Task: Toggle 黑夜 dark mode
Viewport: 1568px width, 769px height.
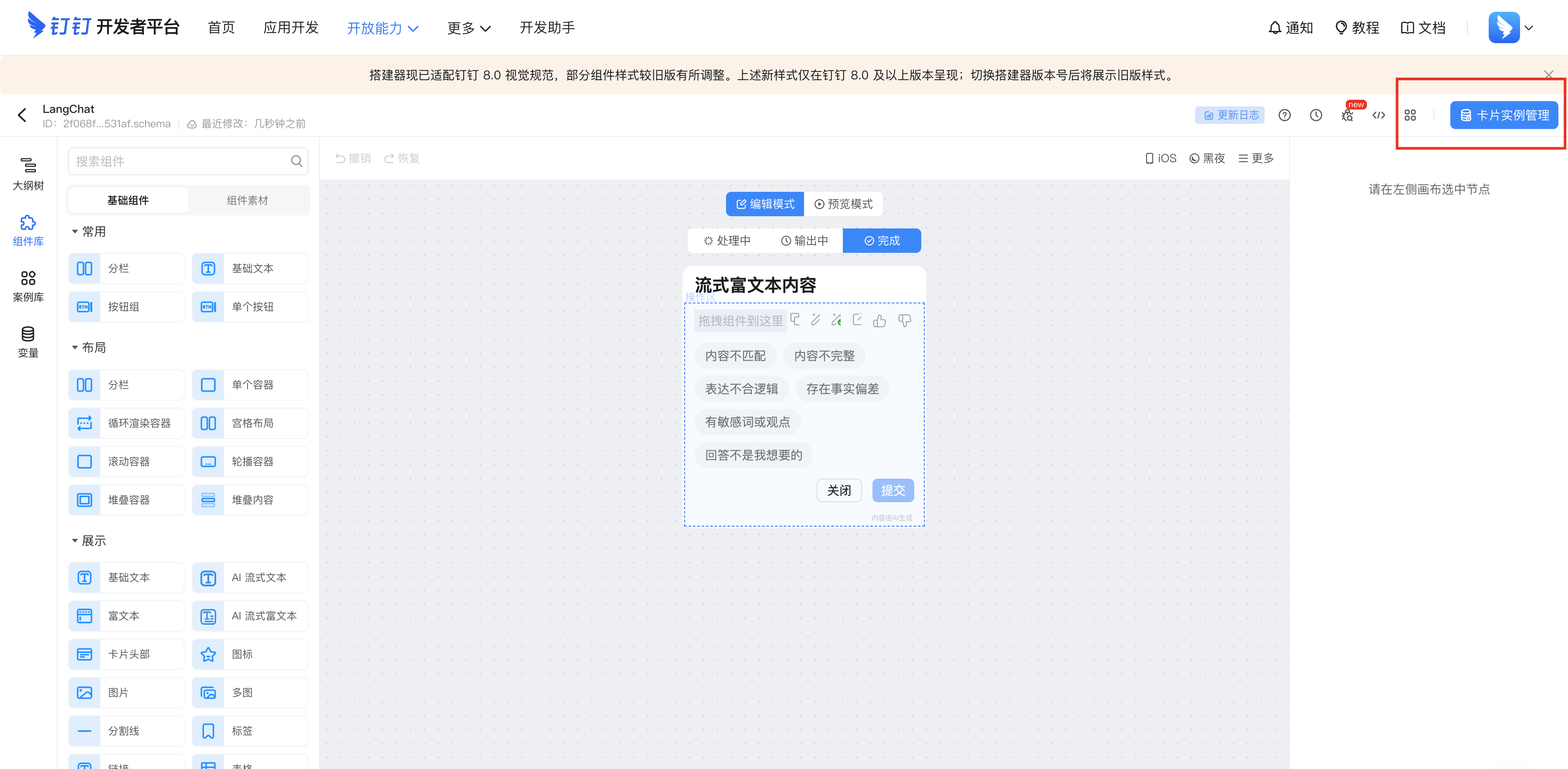Action: pos(1207,158)
